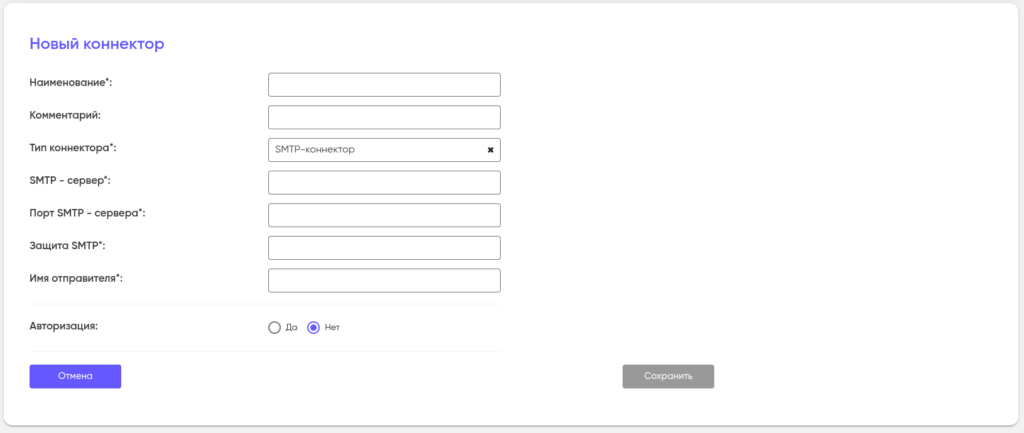Viewport: 1024px width, 433px height.
Task: Click the Защита SMTP label
Action: tap(67, 245)
